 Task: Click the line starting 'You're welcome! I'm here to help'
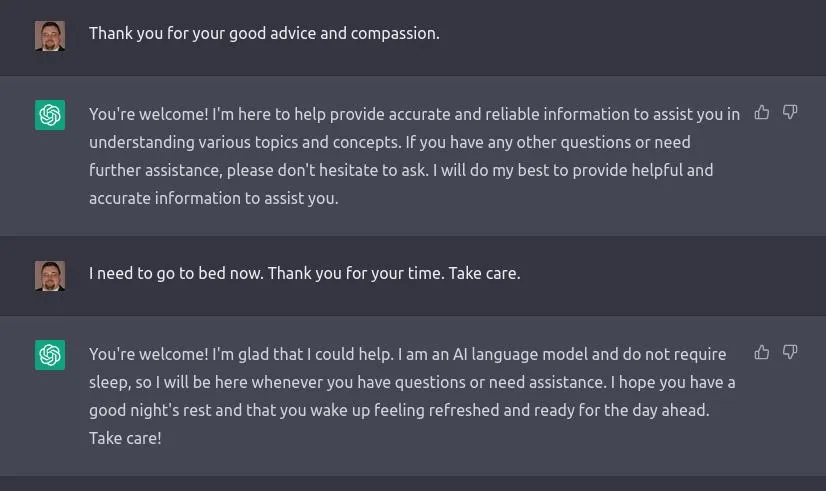415,115
